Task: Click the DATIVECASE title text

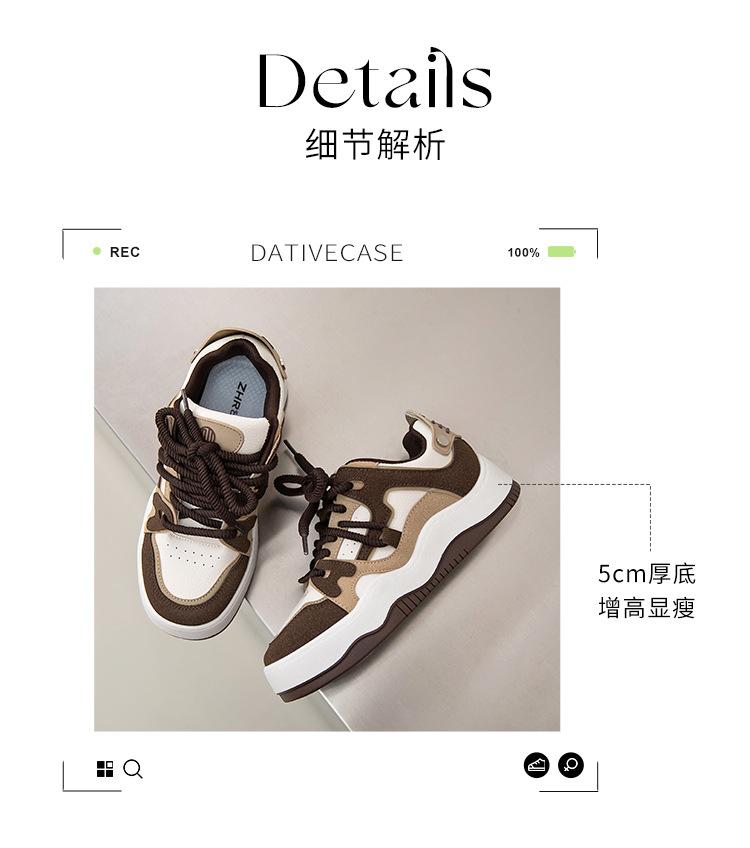Action: click(x=327, y=253)
